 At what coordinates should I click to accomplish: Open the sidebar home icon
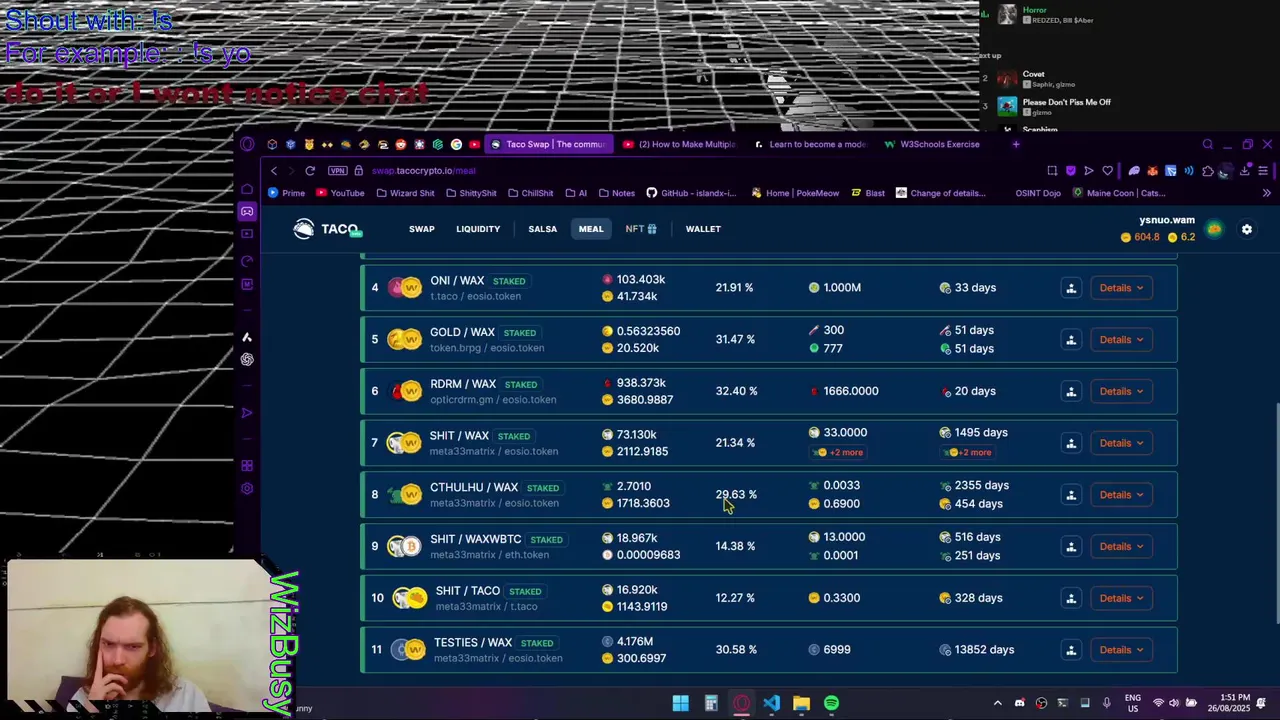(247, 188)
